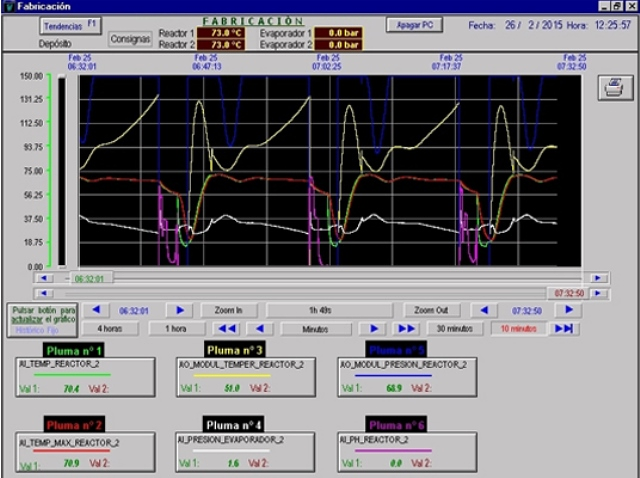The height and width of the screenshot is (478, 640).
Task: Click right arrow of lower time scrollbar
Action: (x=598, y=293)
